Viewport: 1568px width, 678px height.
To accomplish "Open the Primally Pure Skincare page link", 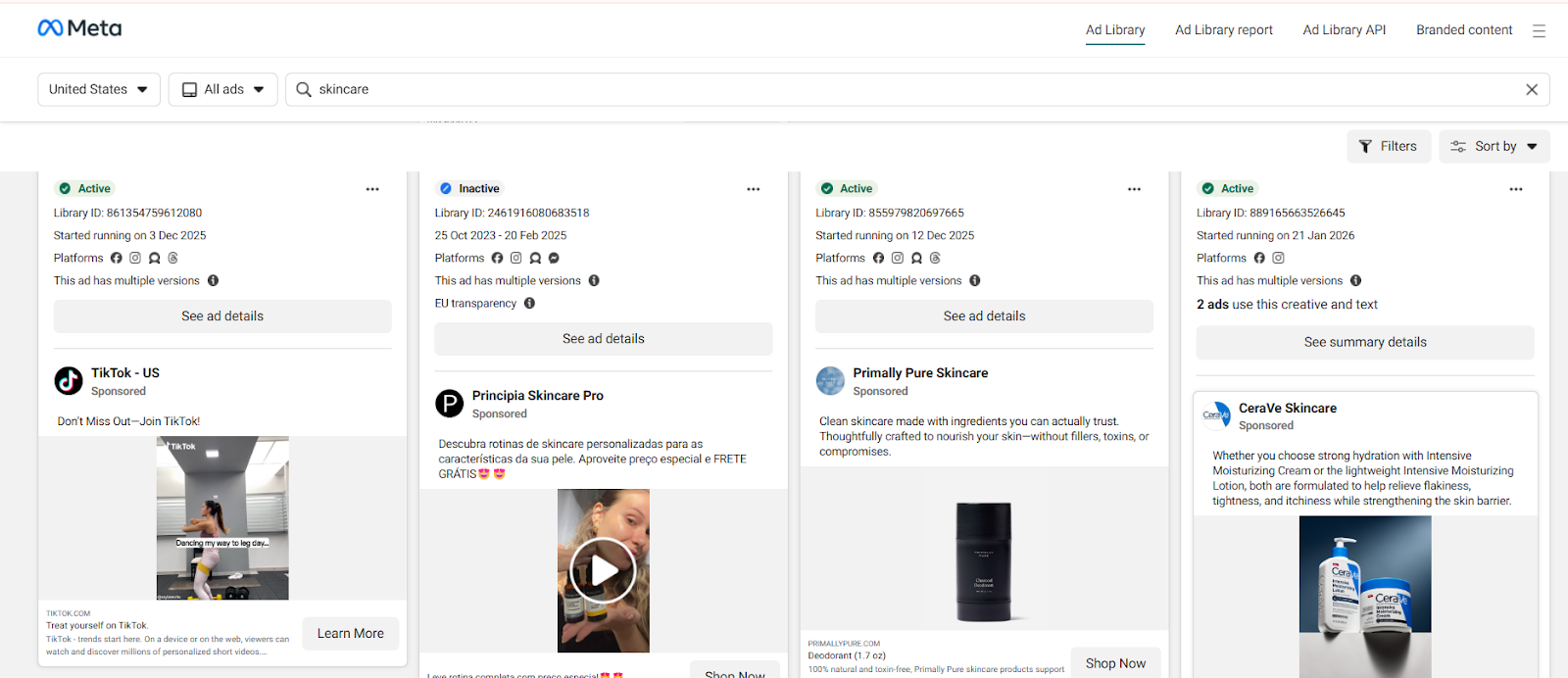I will click(x=920, y=373).
